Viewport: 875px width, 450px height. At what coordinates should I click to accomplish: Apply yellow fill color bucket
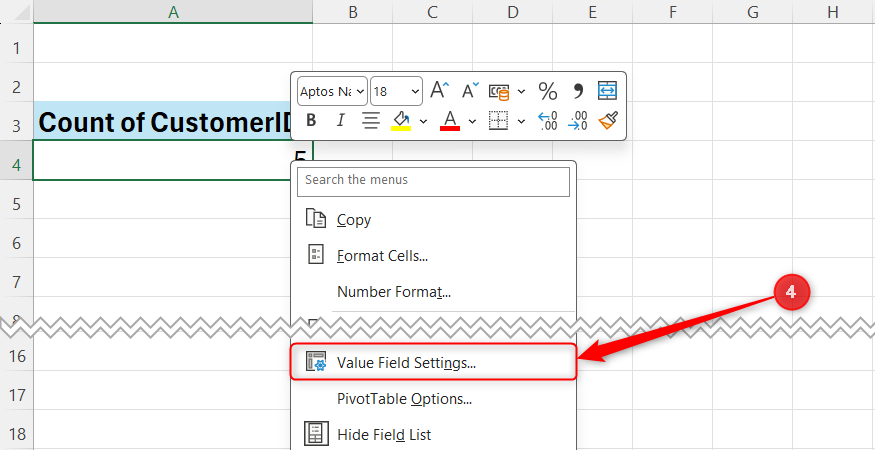401,120
